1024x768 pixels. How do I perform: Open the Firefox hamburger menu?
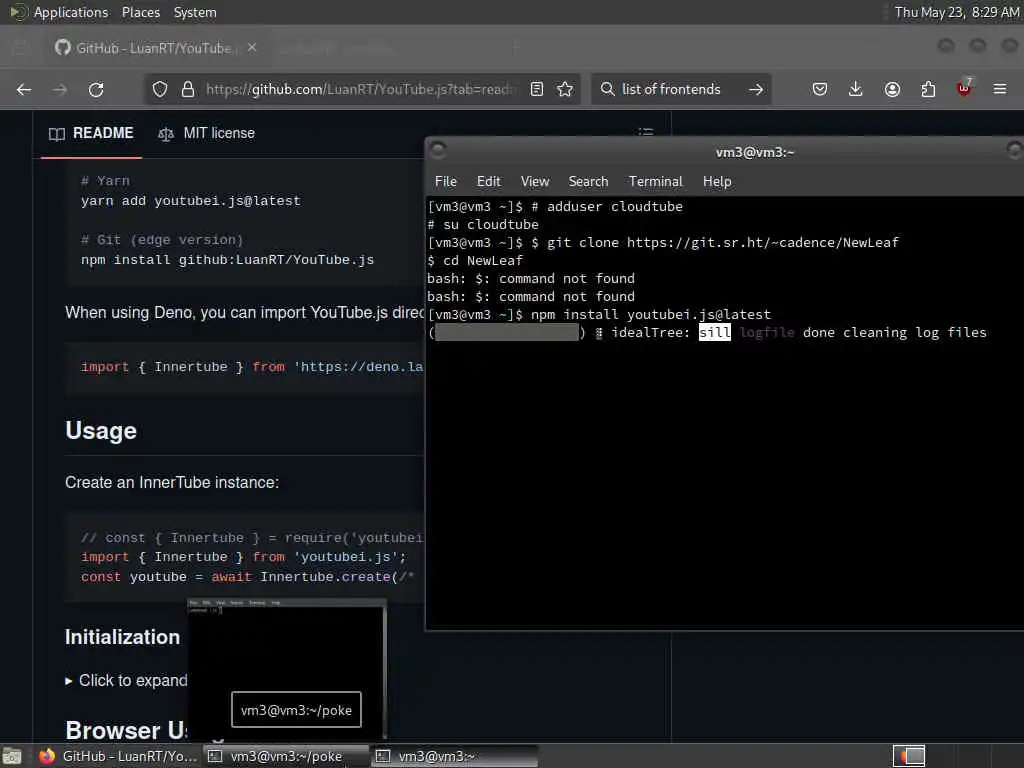[1000, 89]
